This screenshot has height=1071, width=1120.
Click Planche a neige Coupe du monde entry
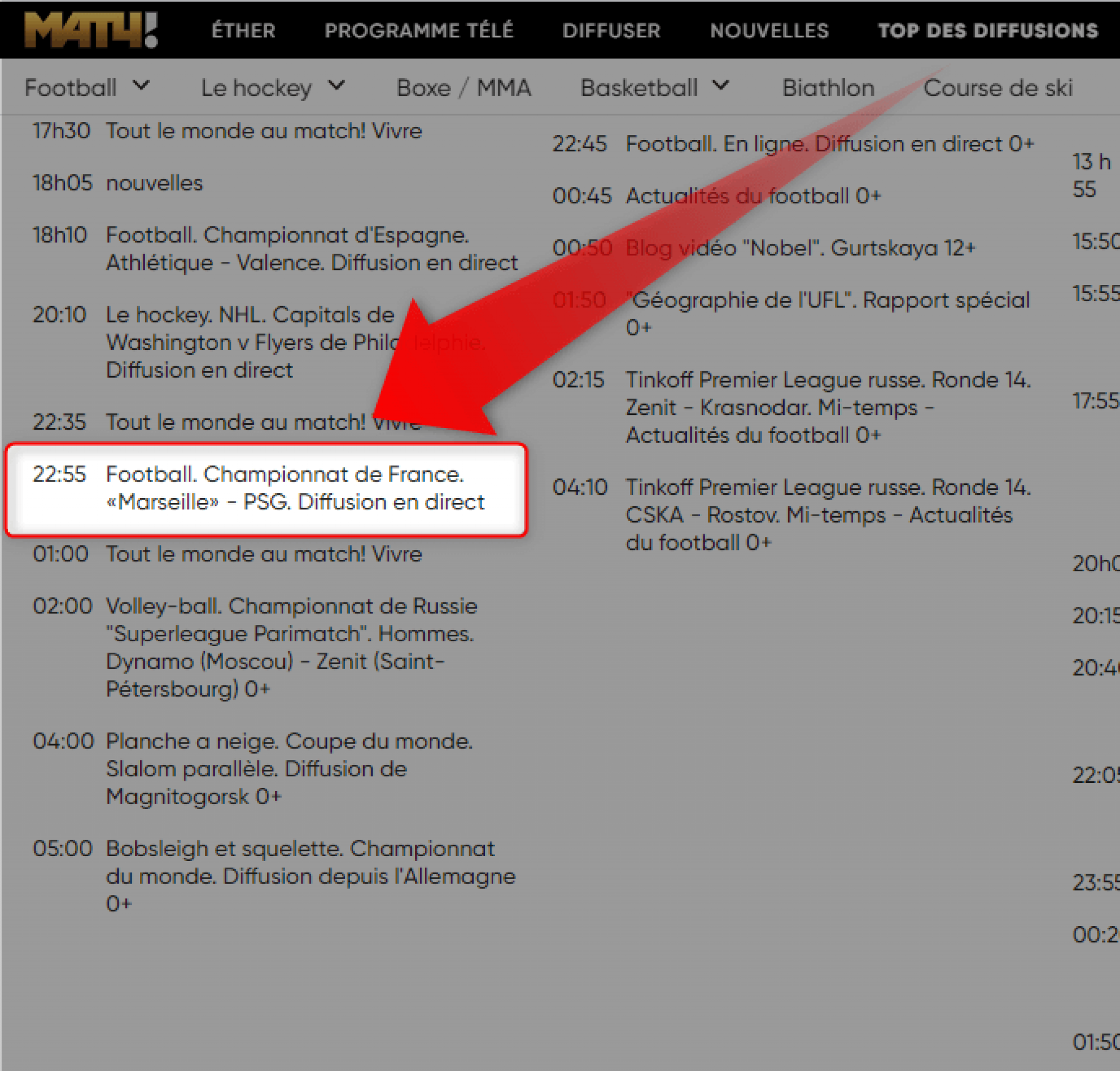pyautogui.click(x=253, y=769)
